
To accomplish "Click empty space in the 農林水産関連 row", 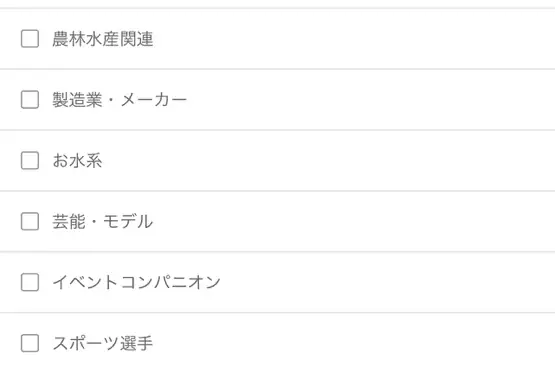I will (354, 39).
